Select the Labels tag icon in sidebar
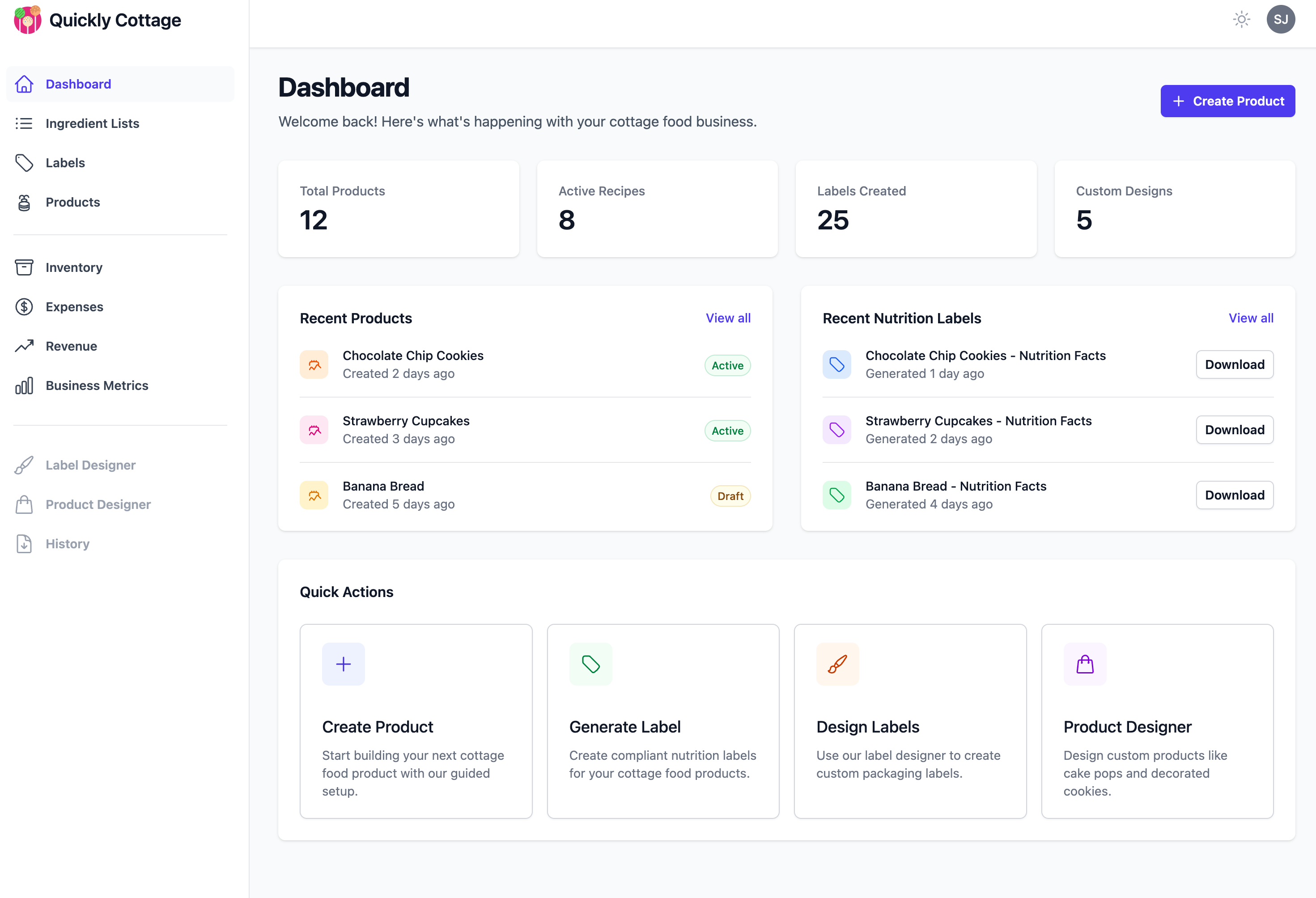Viewport: 1316px width, 898px height. [x=24, y=162]
